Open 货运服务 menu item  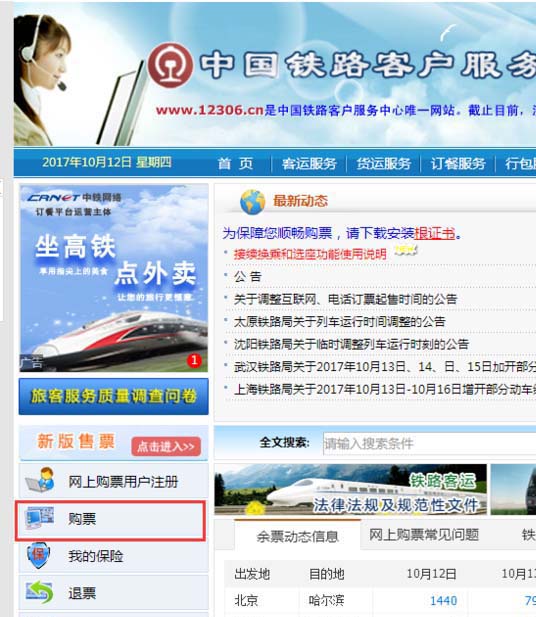pos(384,163)
